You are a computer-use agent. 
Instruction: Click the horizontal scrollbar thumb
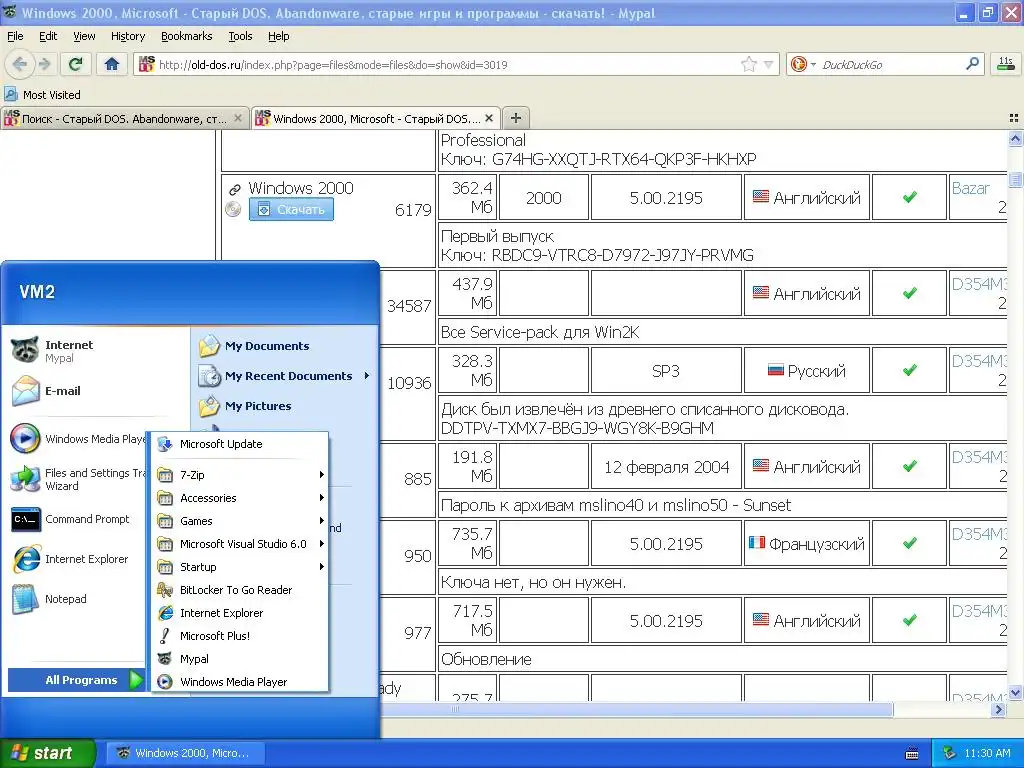tap(635, 709)
